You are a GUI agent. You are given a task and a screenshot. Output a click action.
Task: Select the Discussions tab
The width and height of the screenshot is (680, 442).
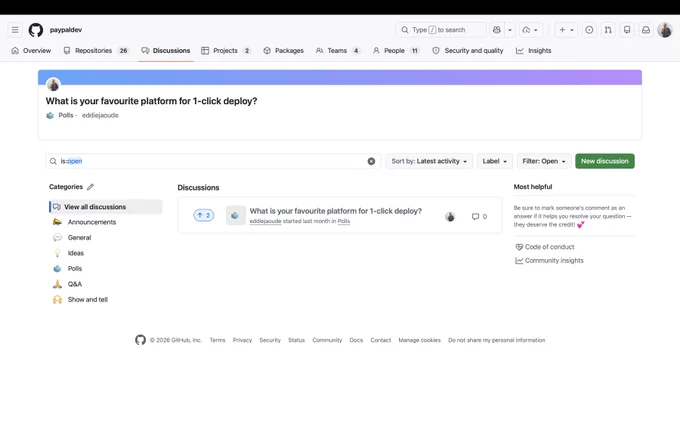point(166,51)
